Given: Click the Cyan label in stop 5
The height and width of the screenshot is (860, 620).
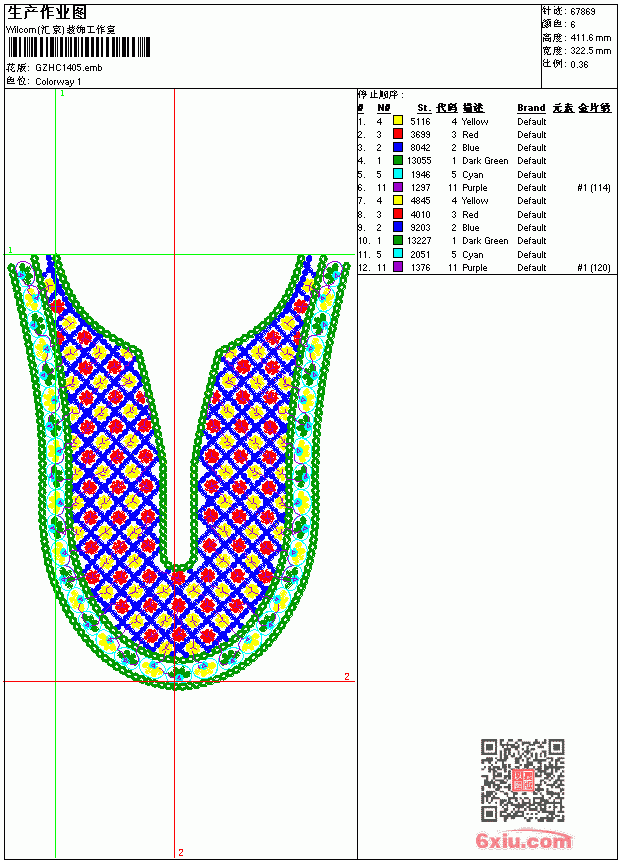Looking at the screenshot, I should coord(472,175).
